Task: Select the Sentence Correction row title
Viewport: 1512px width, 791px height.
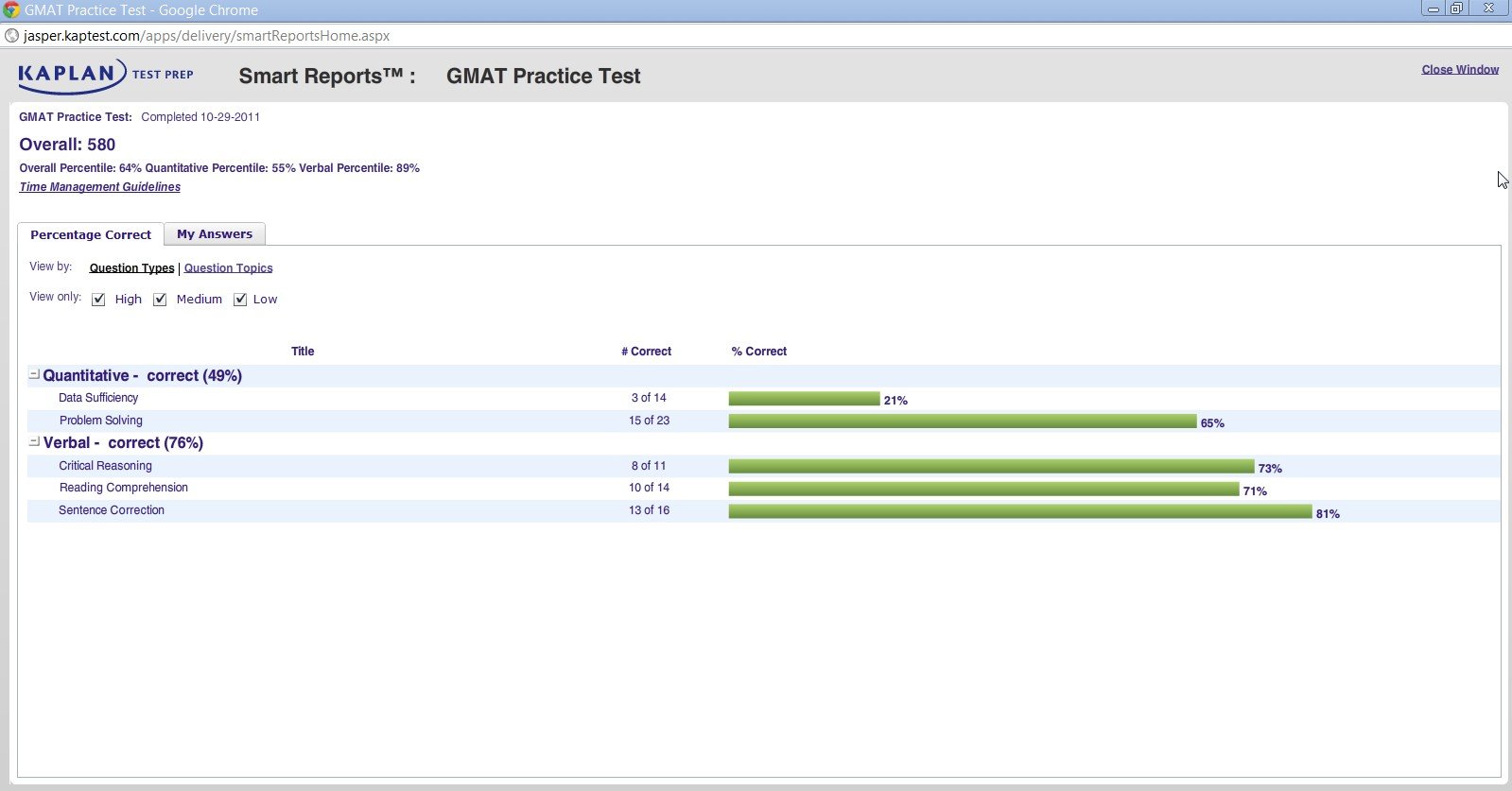Action: [x=112, y=510]
